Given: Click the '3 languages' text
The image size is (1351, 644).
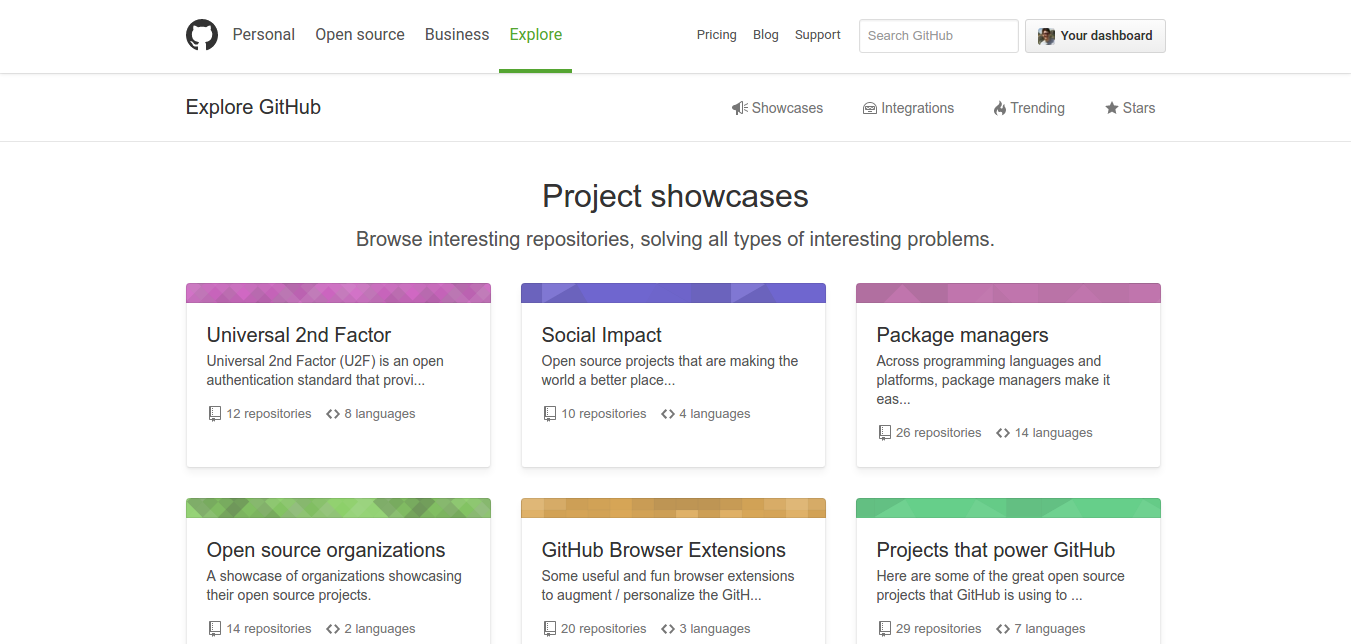Looking at the screenshot, I should 715,629.
